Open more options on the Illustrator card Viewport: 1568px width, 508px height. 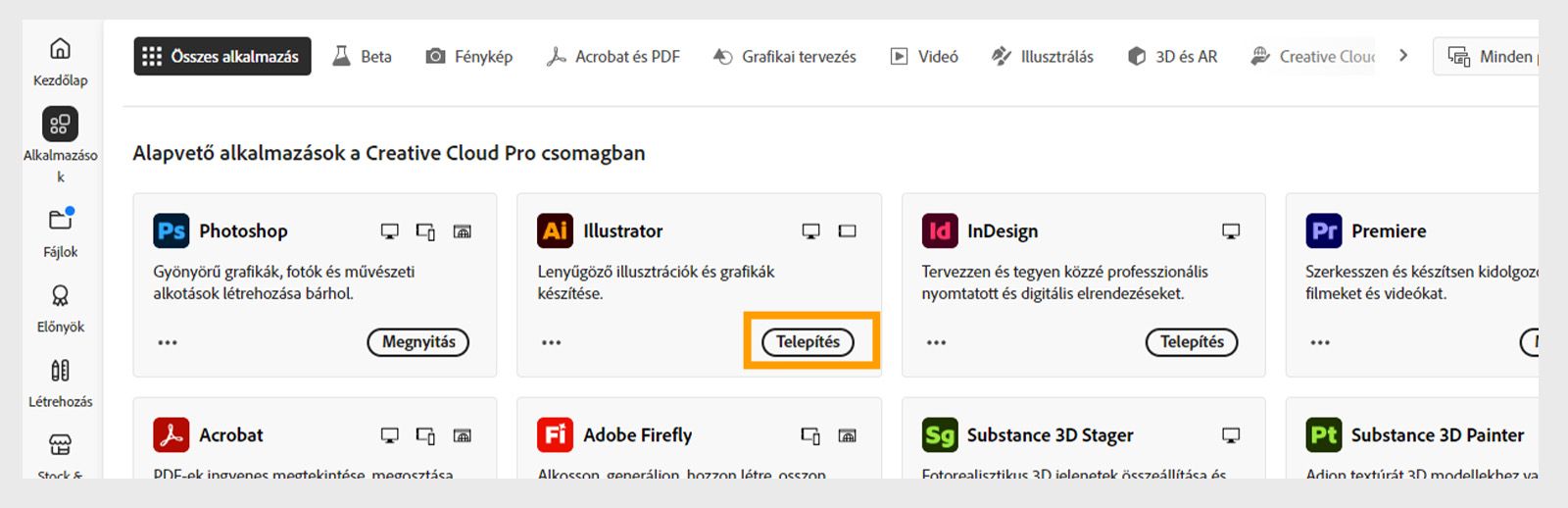click(x=552, y=342)
